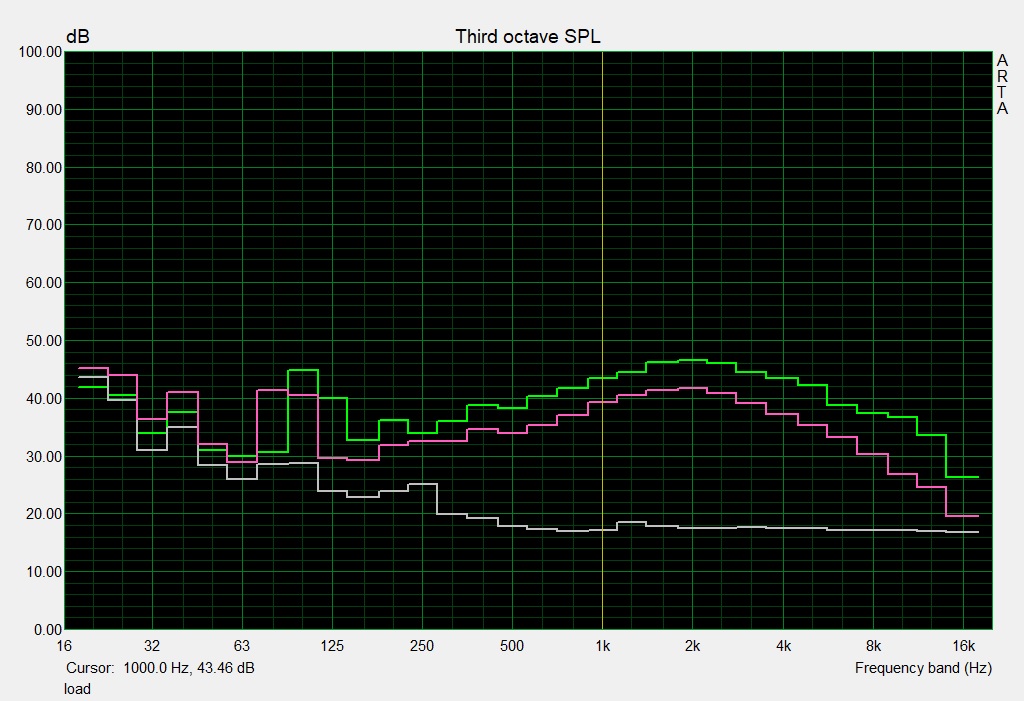This screenshot has height=701, width=1024.
Task: Click the 250 frequency axis label
Action: click(x=422, y=646)
